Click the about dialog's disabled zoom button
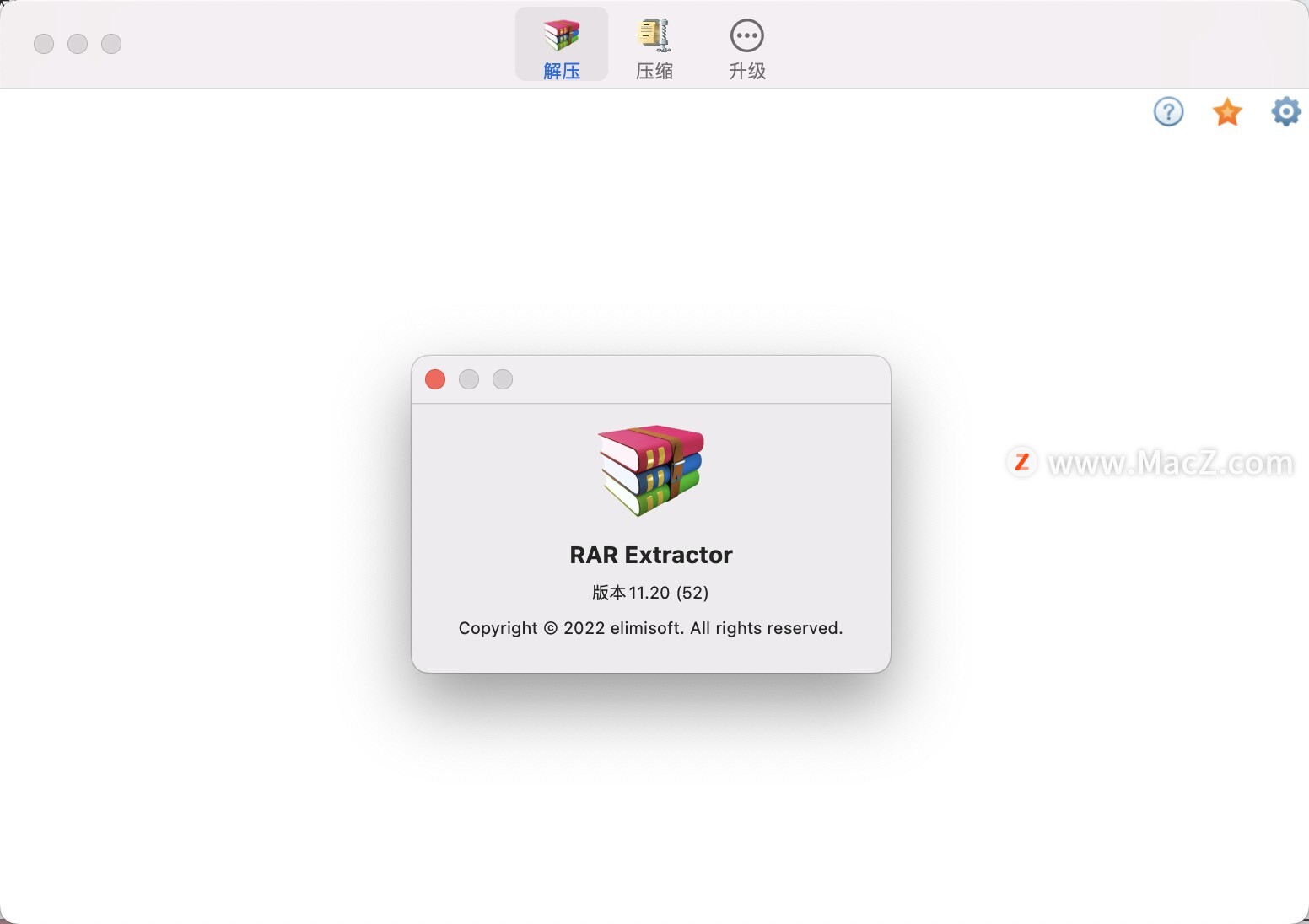 (x=503, y=379)
